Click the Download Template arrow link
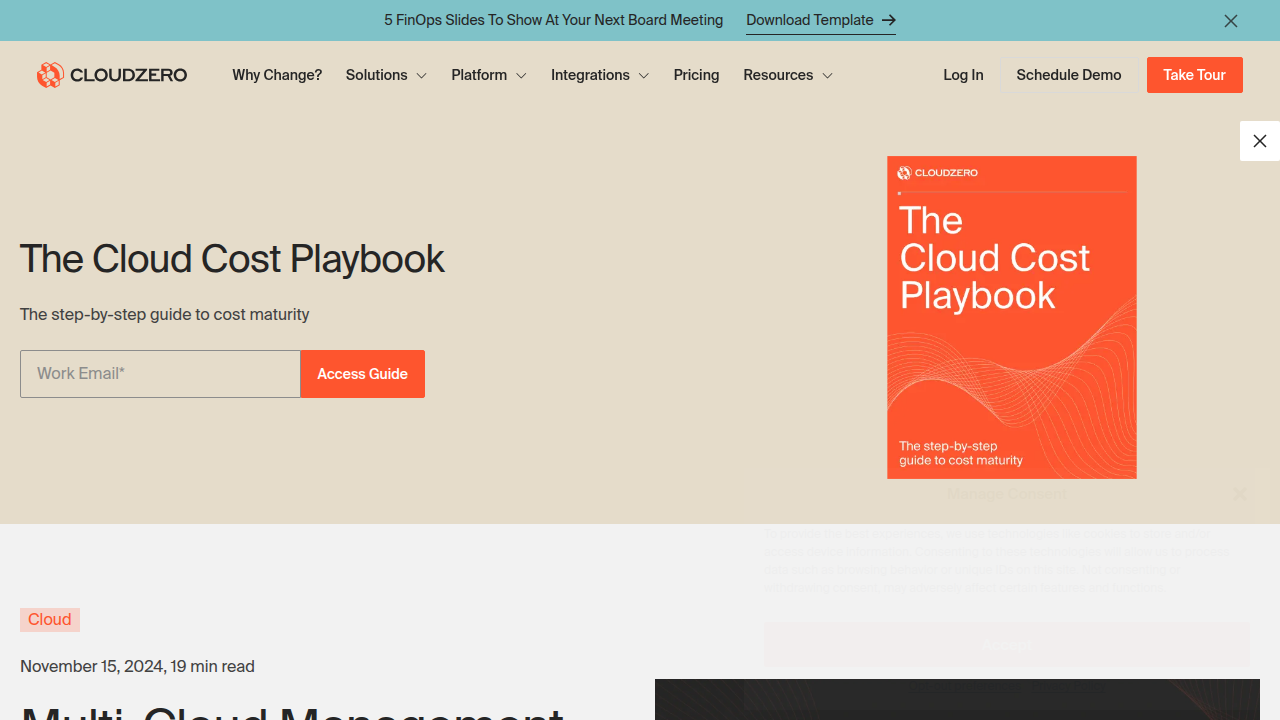The height and width of the screenshot is (720, 1280). [x=820, y=20]
